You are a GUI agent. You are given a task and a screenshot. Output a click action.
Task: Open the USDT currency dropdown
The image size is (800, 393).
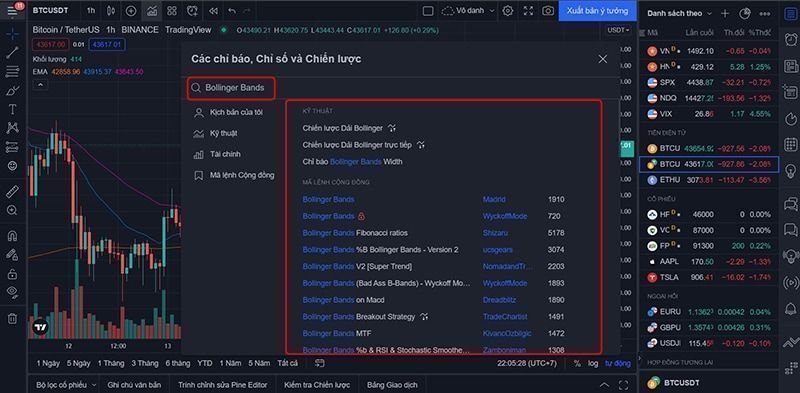tap(618, 30)
